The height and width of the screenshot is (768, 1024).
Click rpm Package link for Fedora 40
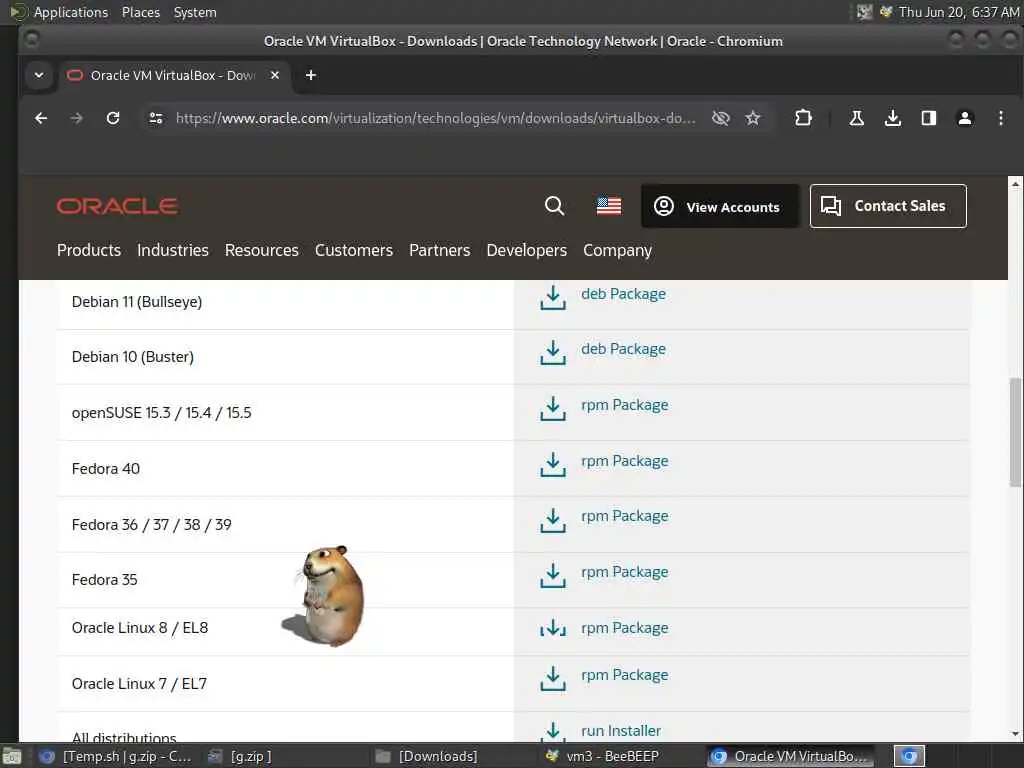(625, 461)
